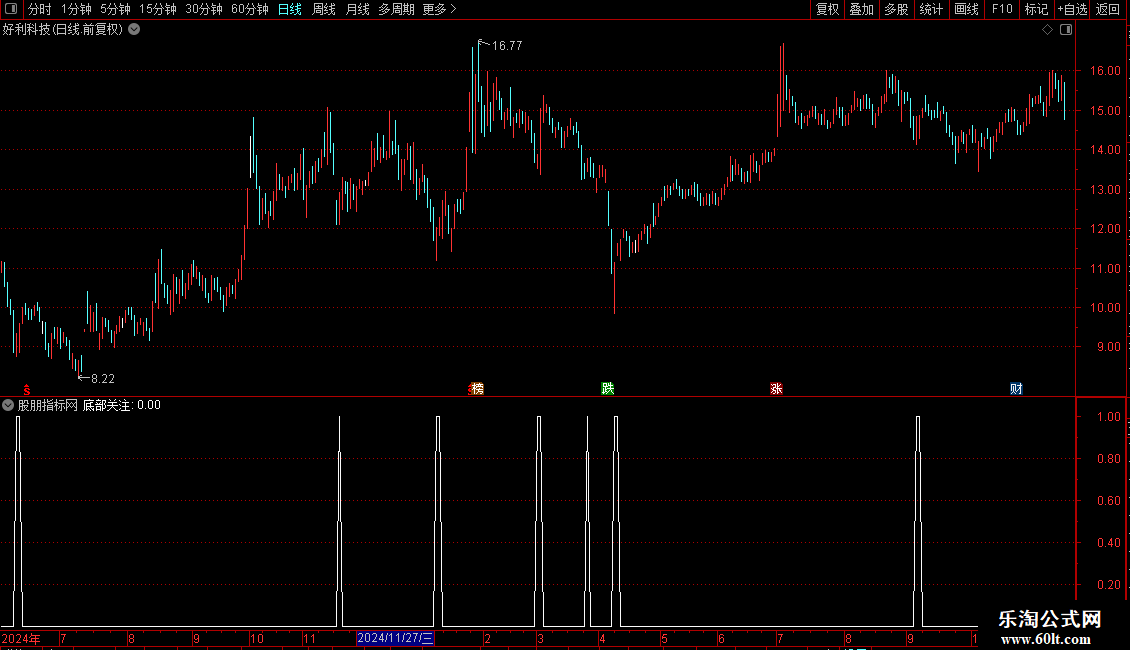Switch to 周线 weekly chart

pyautogui.click(x=324, y=9)
